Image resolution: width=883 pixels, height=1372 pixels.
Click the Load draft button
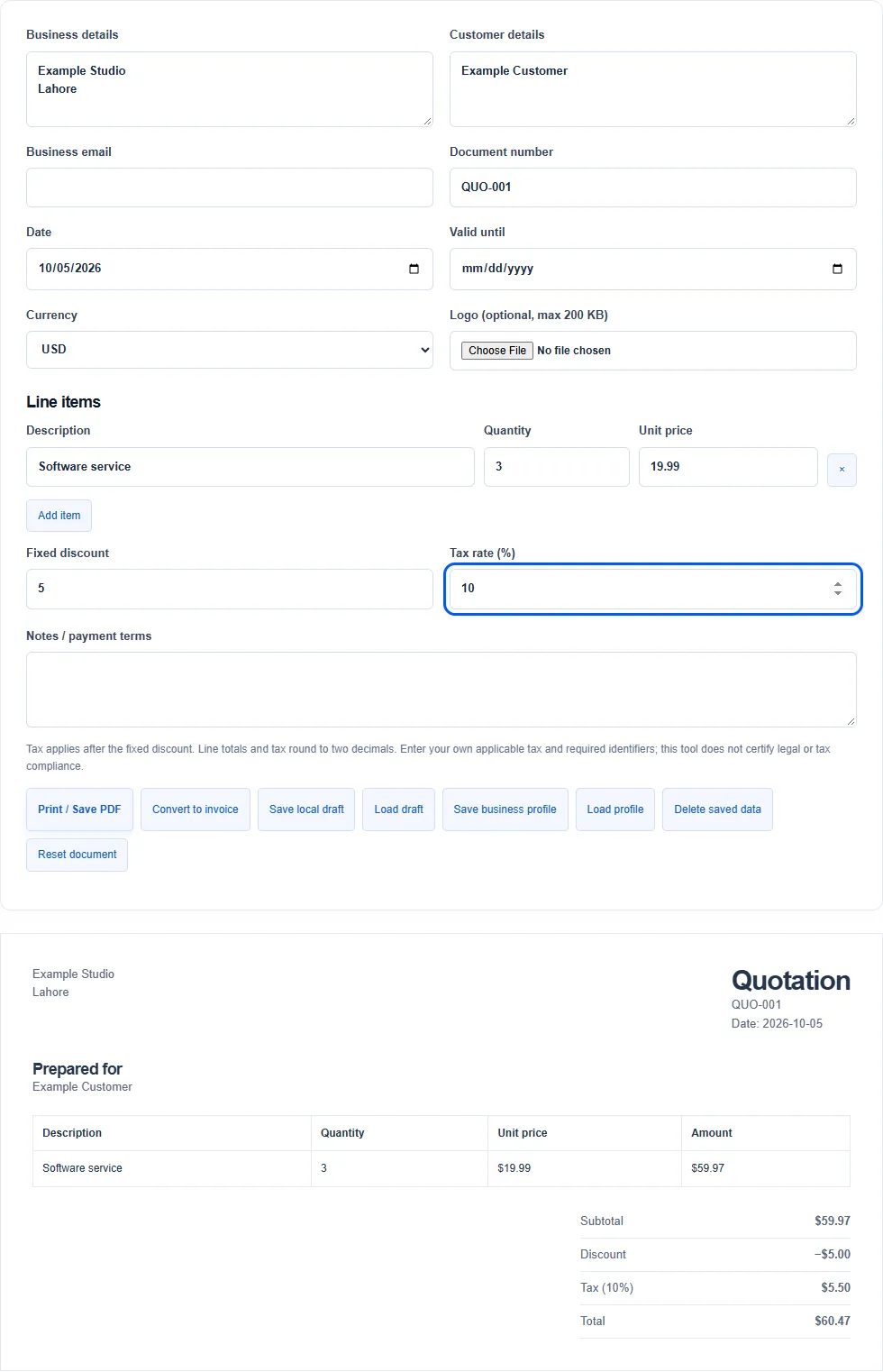[398, 809]
